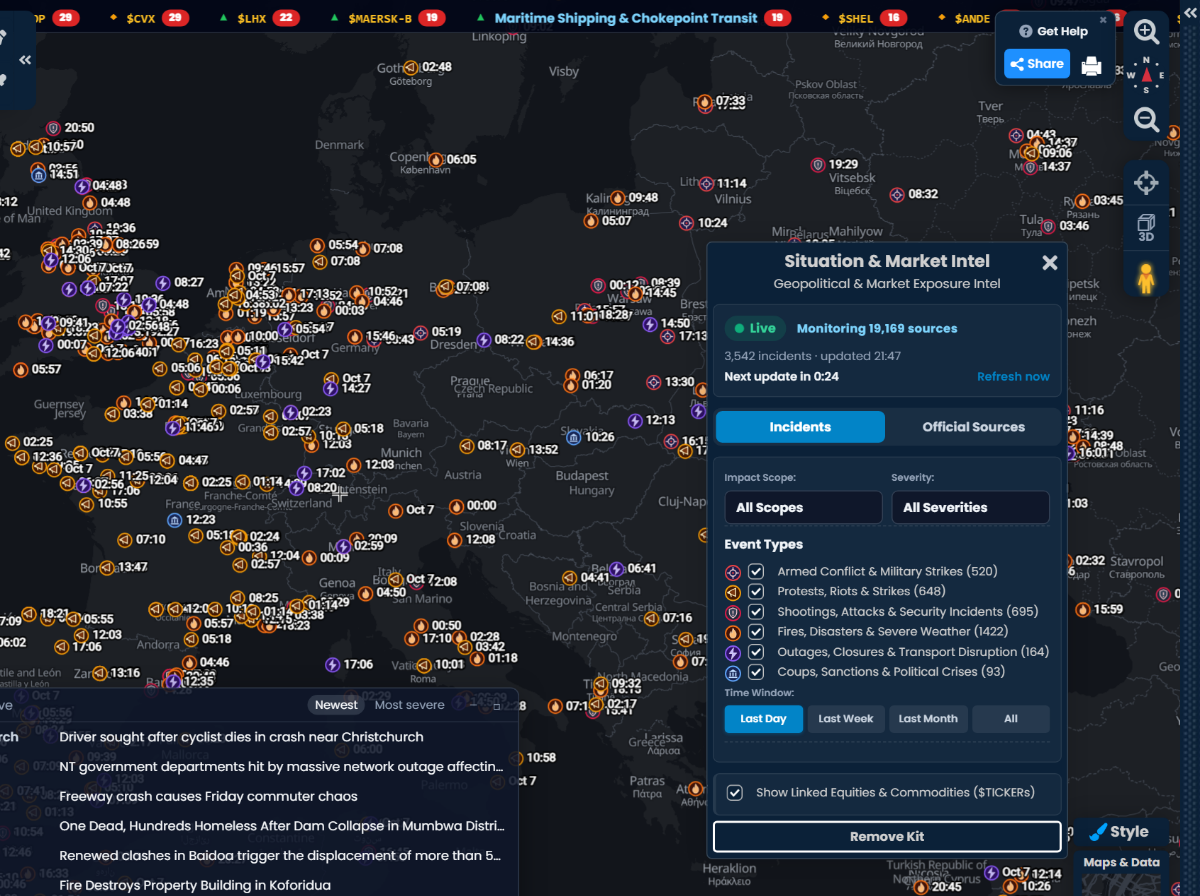Screen dimensions: 1200x896
Task: Select the protest marker at 08:17 near Munich
Action: pyautogui.click(x=466, y=446)
